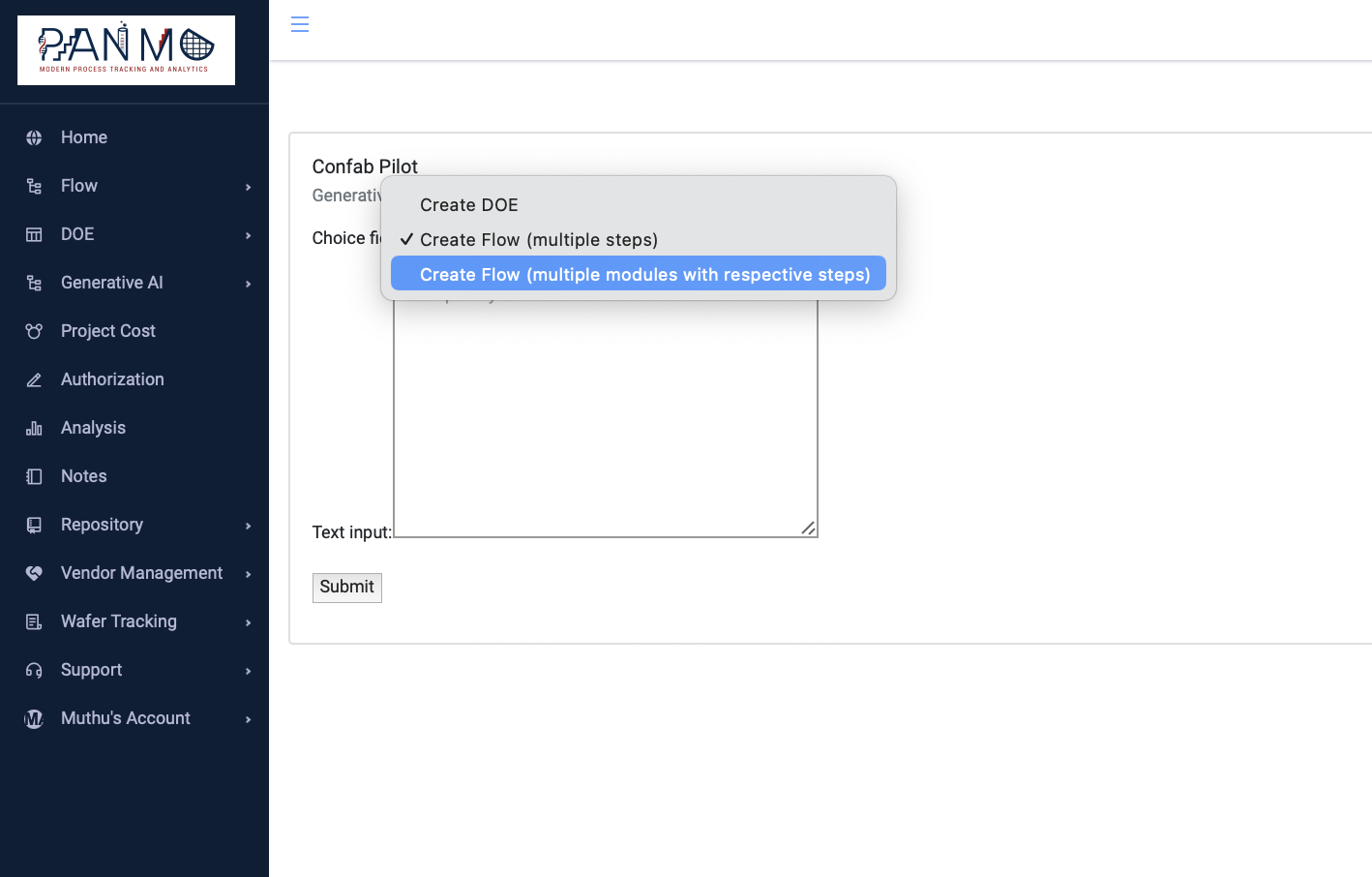This screenshot has width=1372, height=877.
Task: Expand the Repository submenu chevron
Action: pos(249,526)
